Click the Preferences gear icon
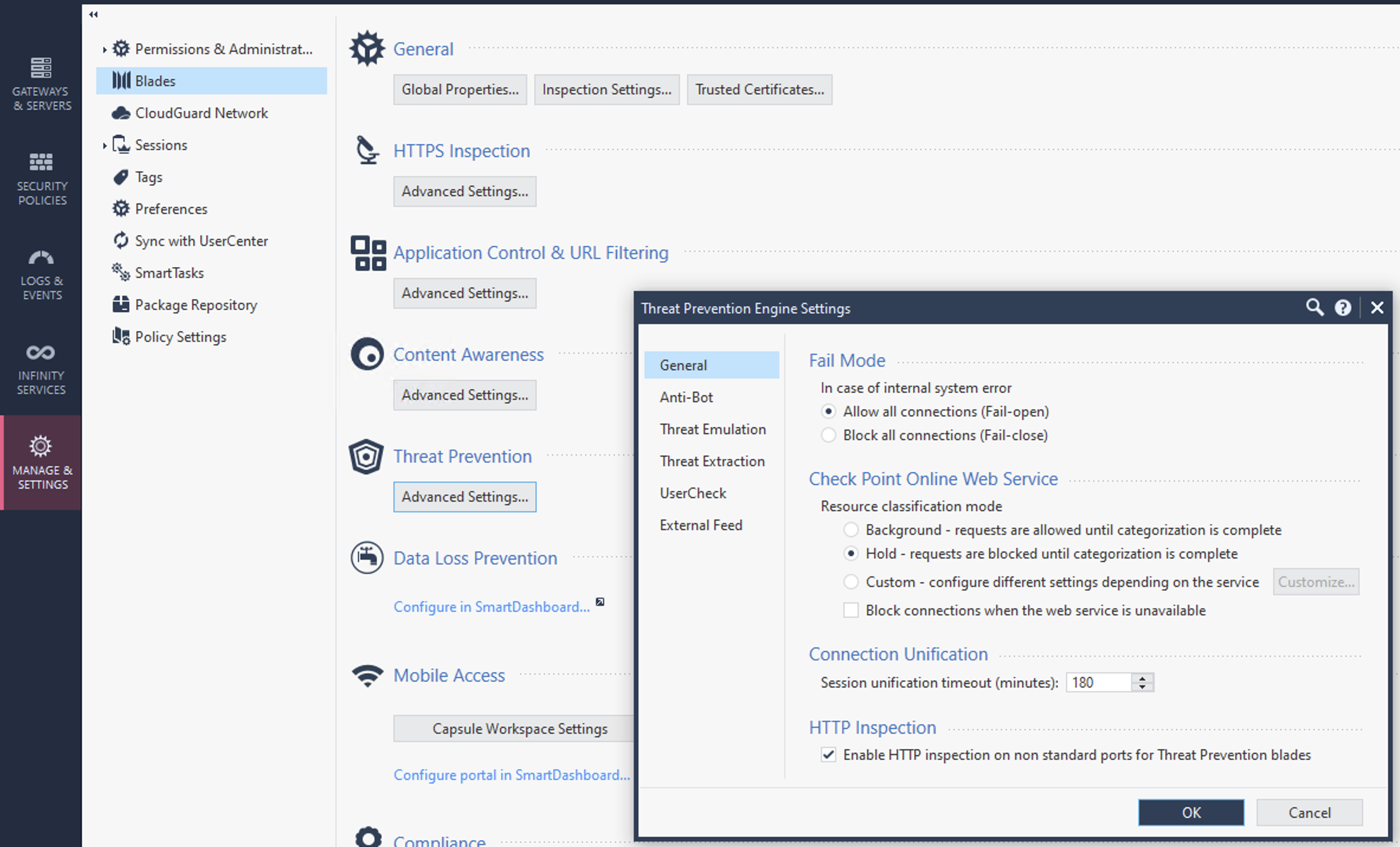The width and height of the screenshot is (1400, 847). pyautogui.click(x=121, y=208)
